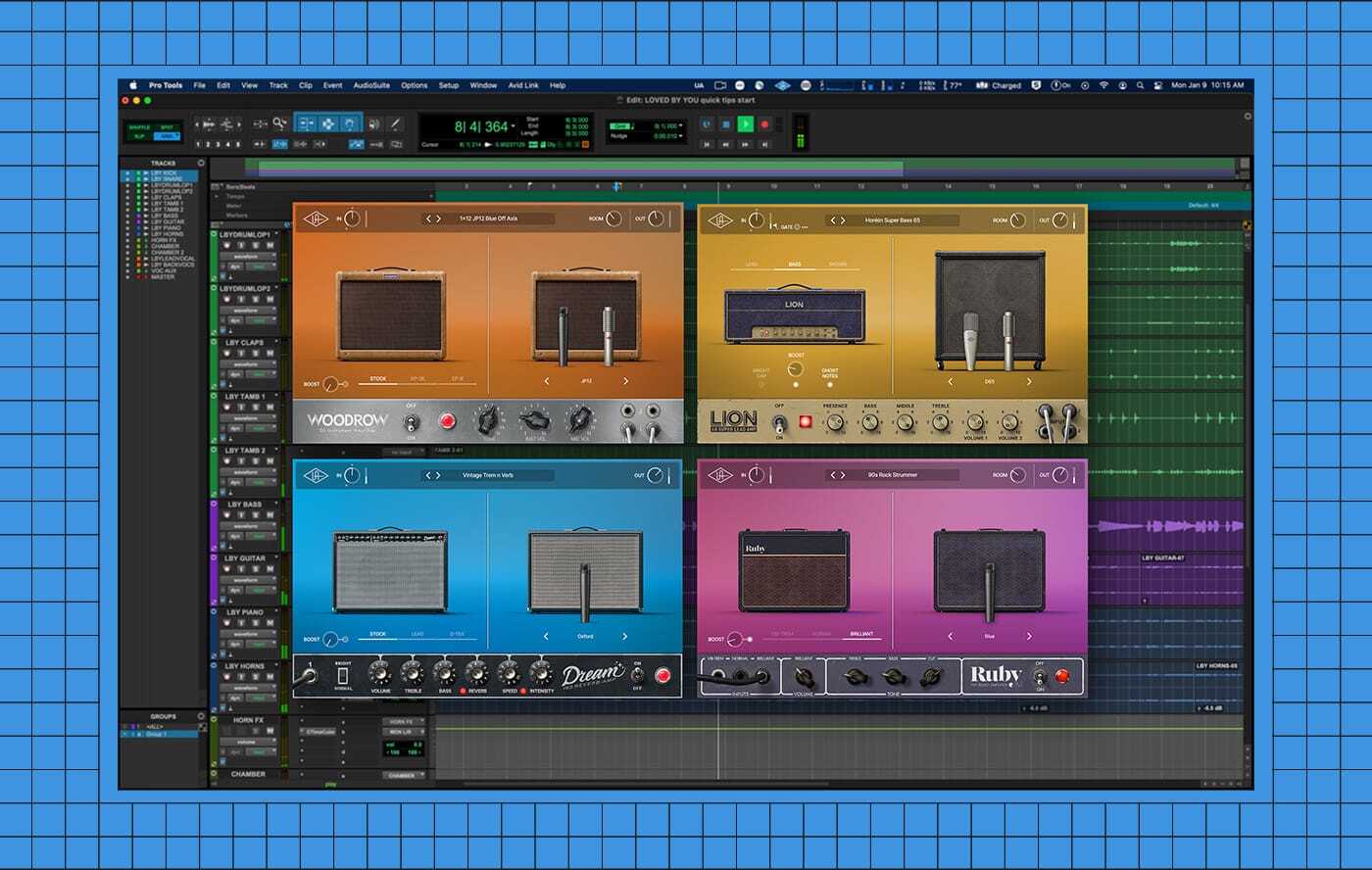Enable Shuffle edit mode
Image resolution: width=1372 pixels, height=870 pixels.
pos(138,126)
